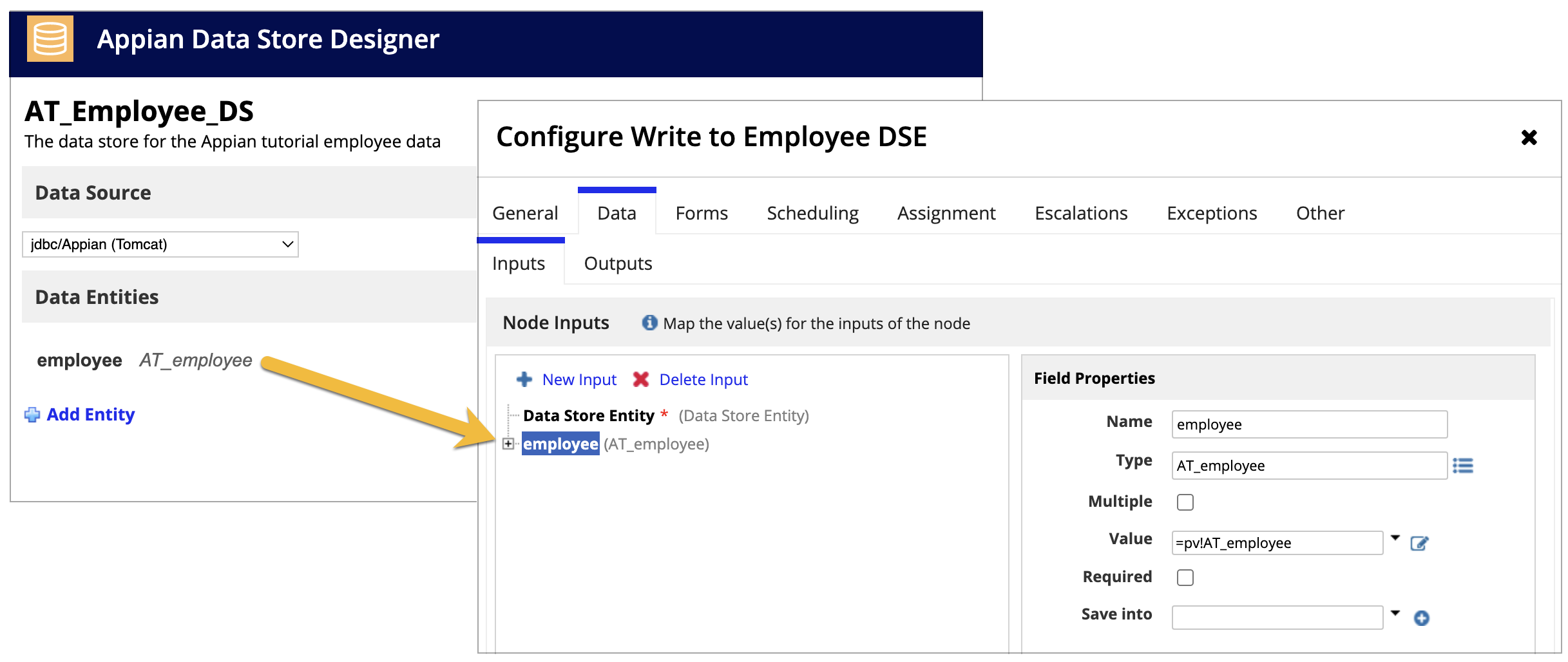Switch to the Scheduling tab
The image size is (1568, 662).
coord(813,213)
